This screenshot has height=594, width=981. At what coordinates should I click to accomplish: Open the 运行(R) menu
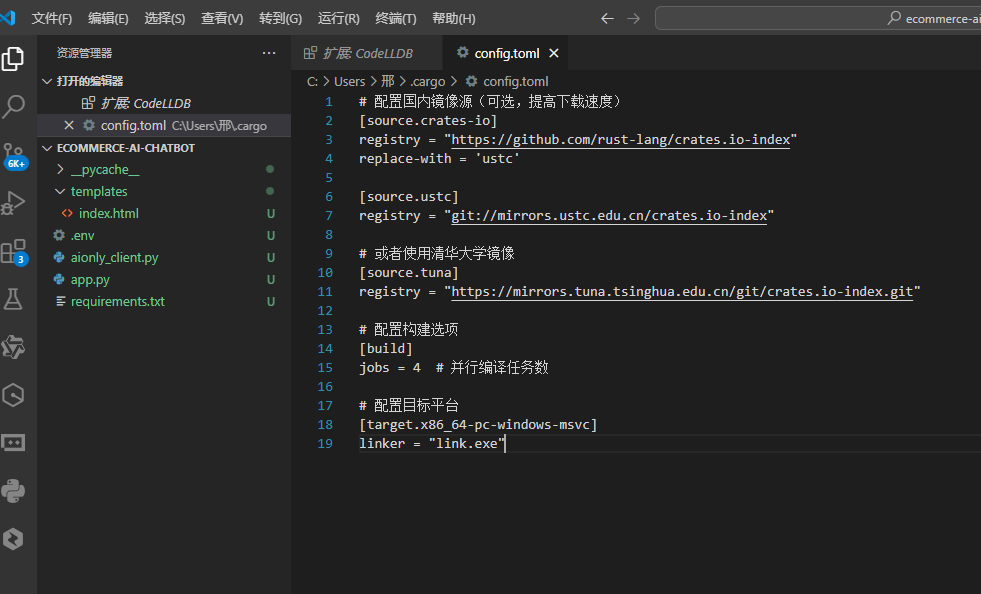point(338,19)
